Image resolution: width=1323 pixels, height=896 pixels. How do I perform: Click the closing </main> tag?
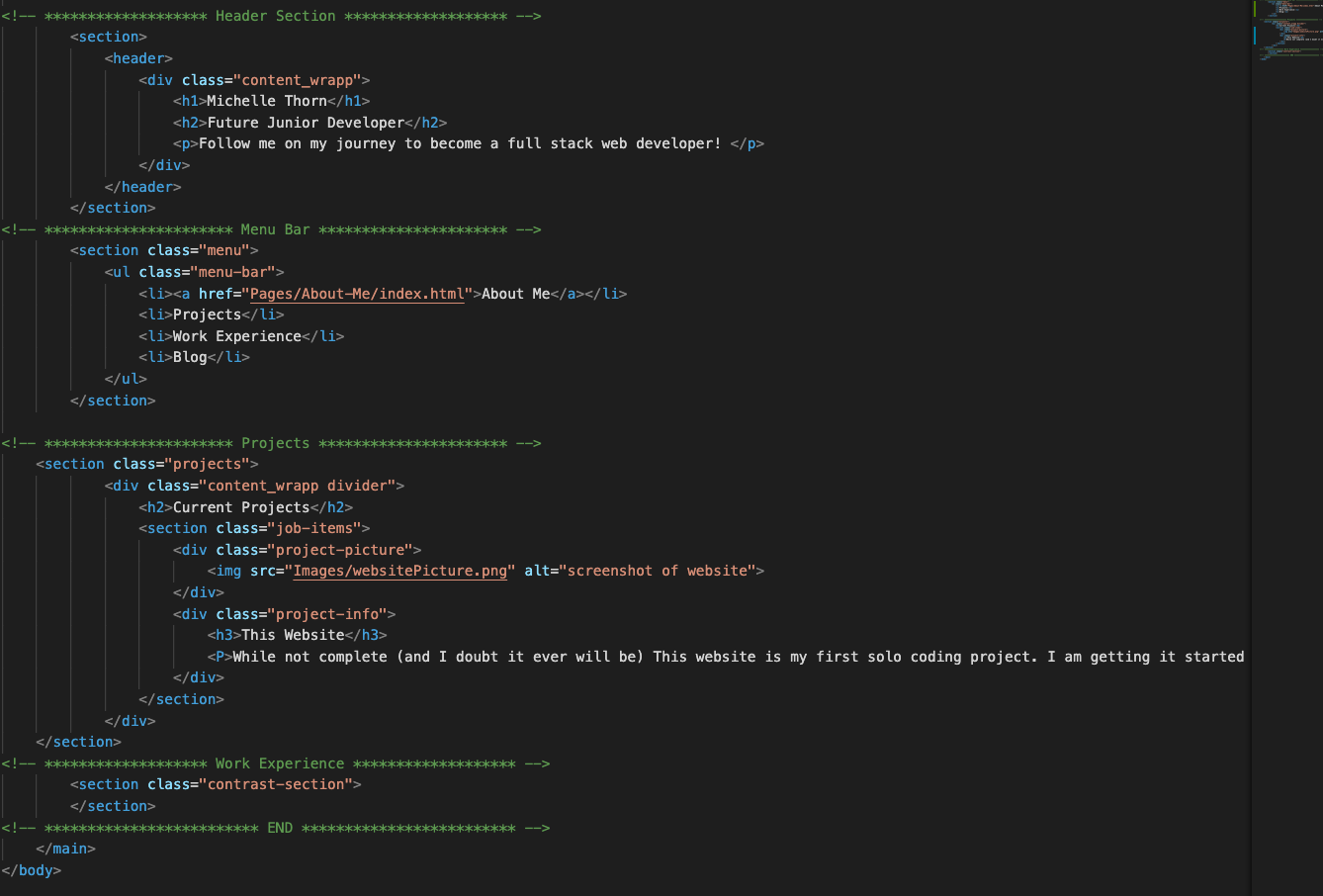tap(66, 849)
